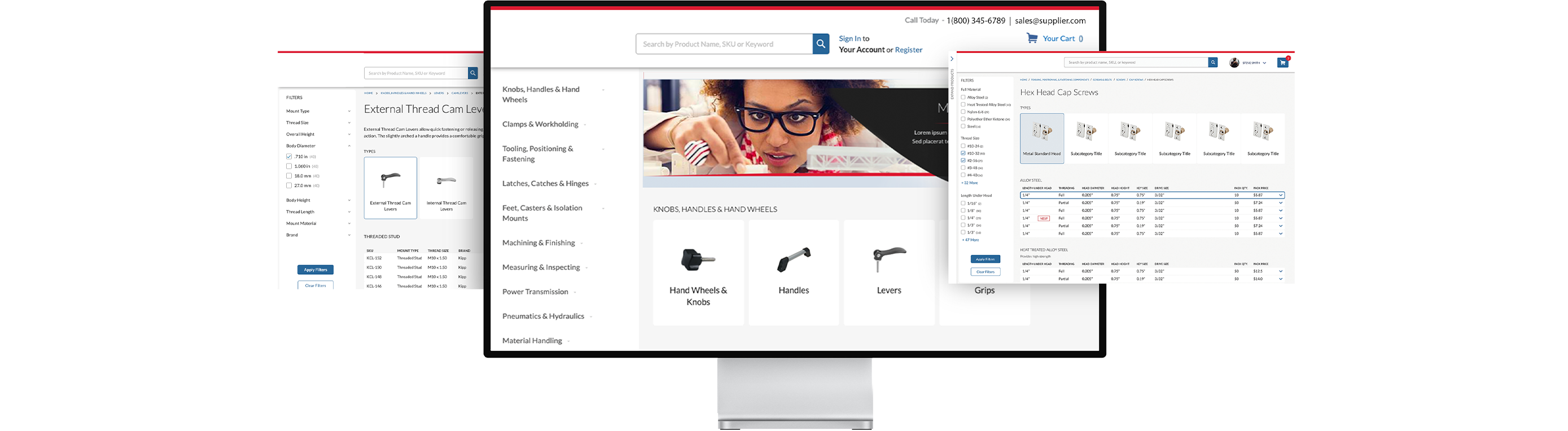Click Apply Filters in left cam levers window
Screen dimensions: 1568x431
[316, 270]
